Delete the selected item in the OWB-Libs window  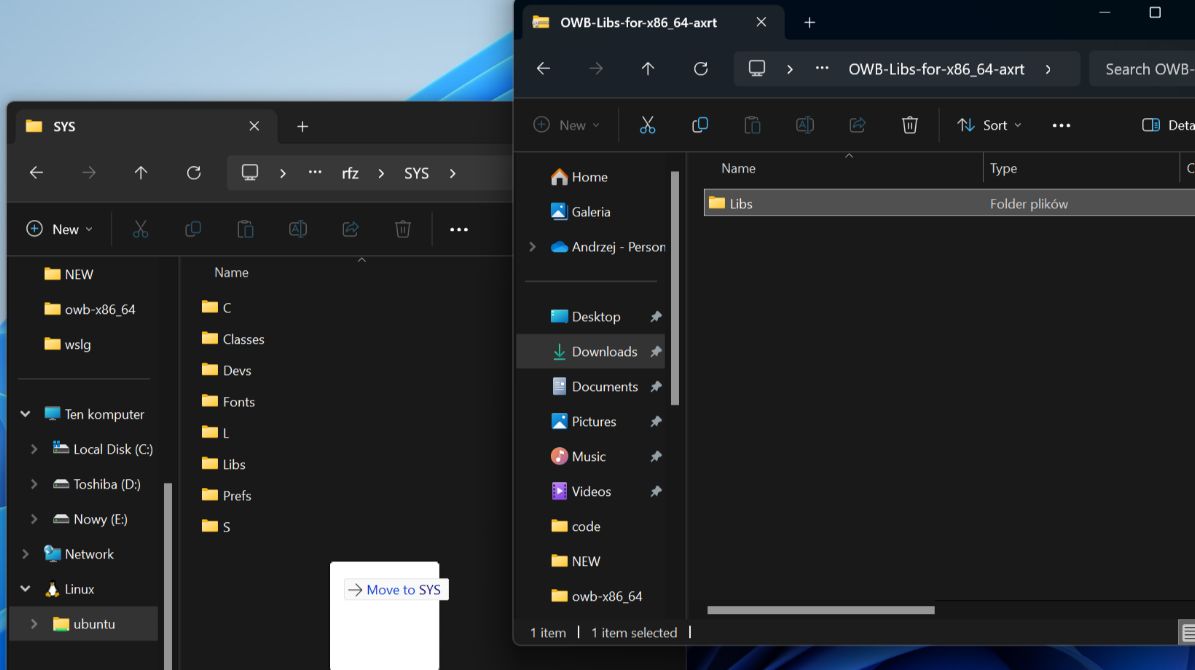click(909, 125)
